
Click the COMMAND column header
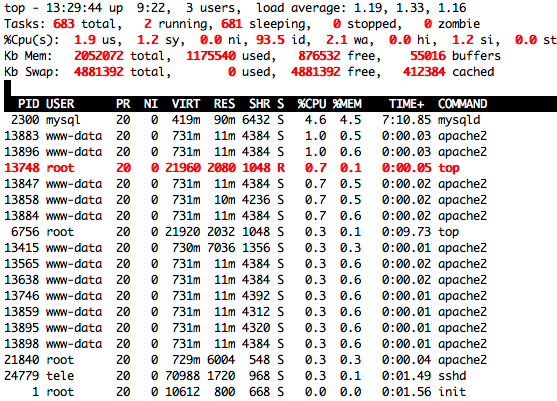[463, 104]
